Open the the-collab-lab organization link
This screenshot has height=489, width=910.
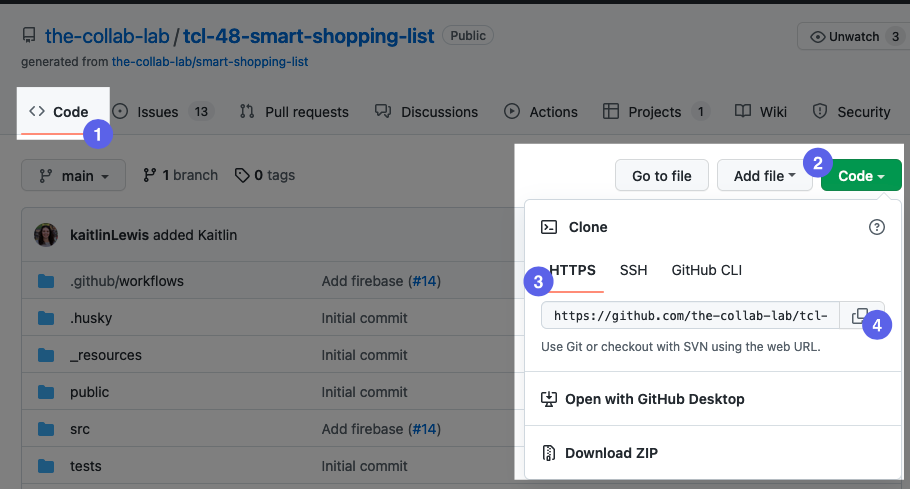click(107, 36)
